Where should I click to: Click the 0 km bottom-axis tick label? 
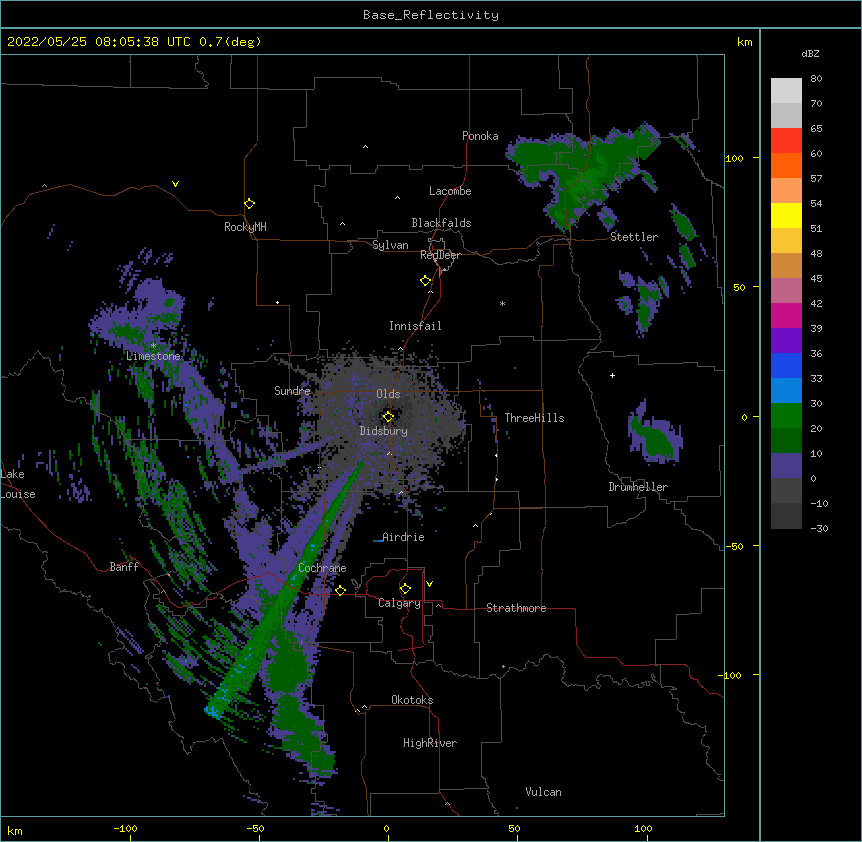pos(386,828)
